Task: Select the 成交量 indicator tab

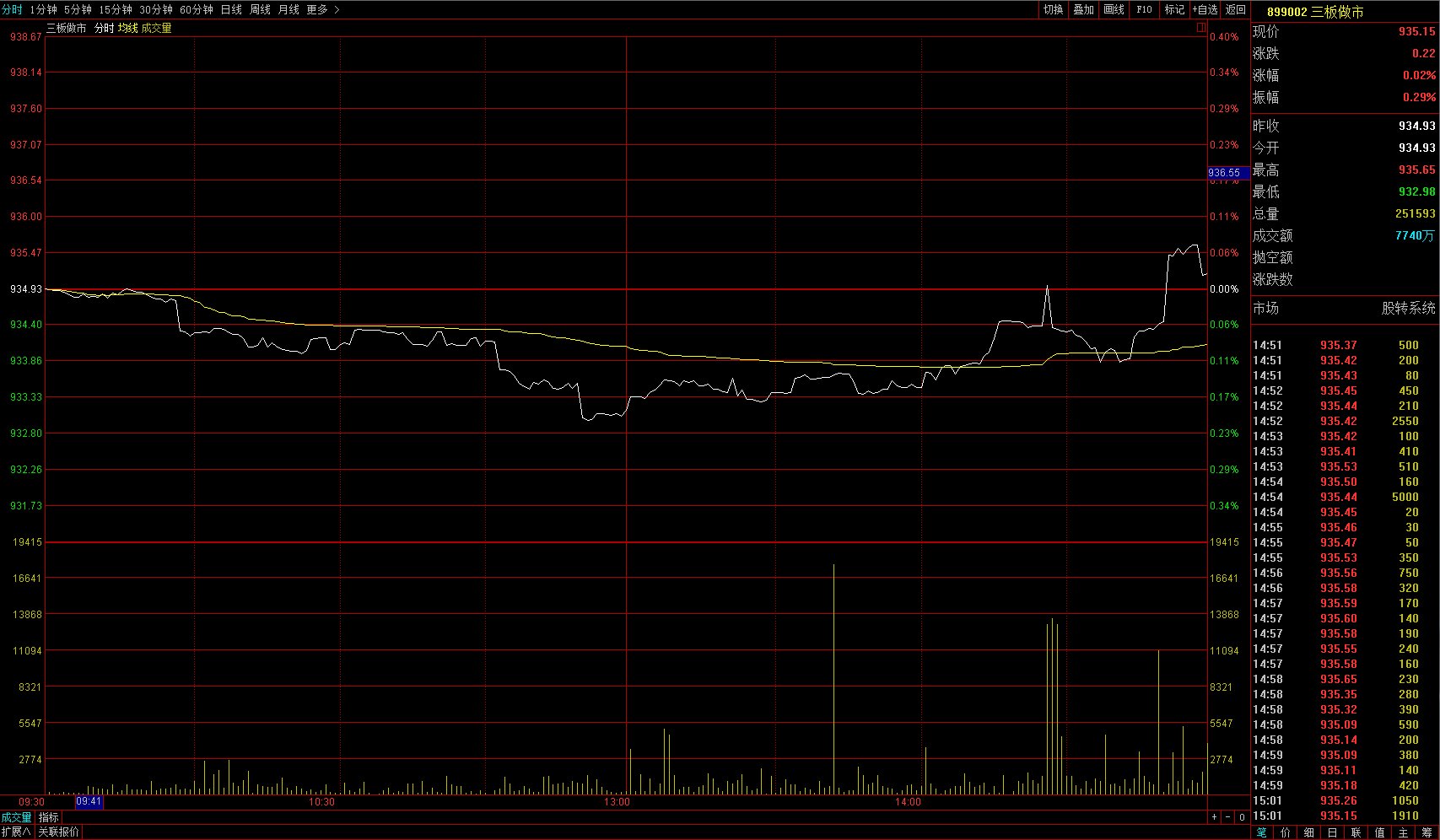Action: (16, 817)
